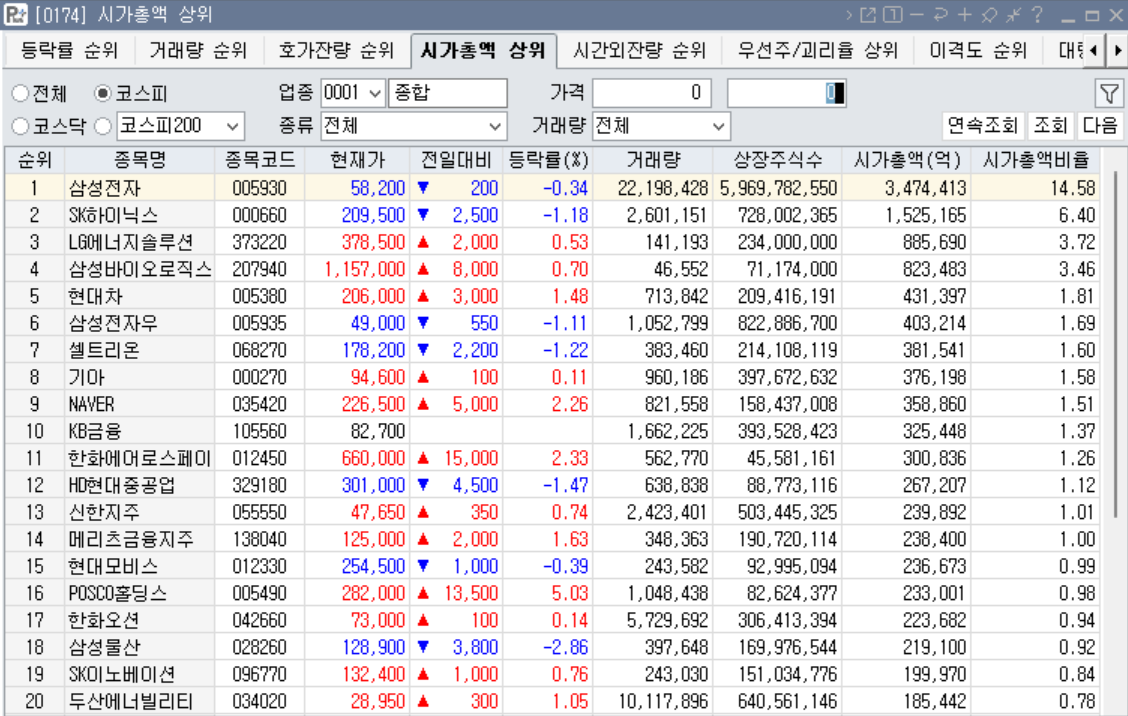Select the 코스닥 radio button

pyautogui.click(x=20, y=127)
